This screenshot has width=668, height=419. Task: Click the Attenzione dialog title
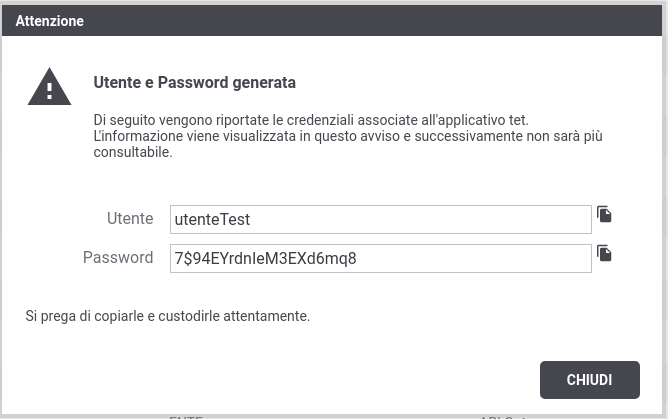[49, 21]
